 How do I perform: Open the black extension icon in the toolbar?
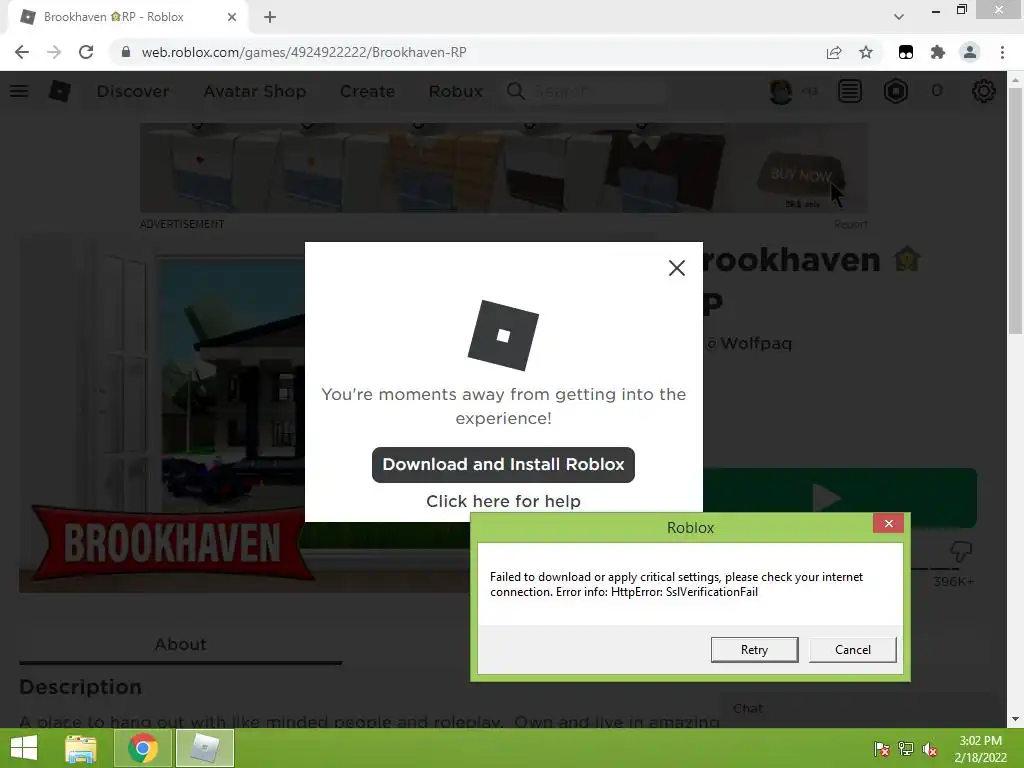(906, 52)
